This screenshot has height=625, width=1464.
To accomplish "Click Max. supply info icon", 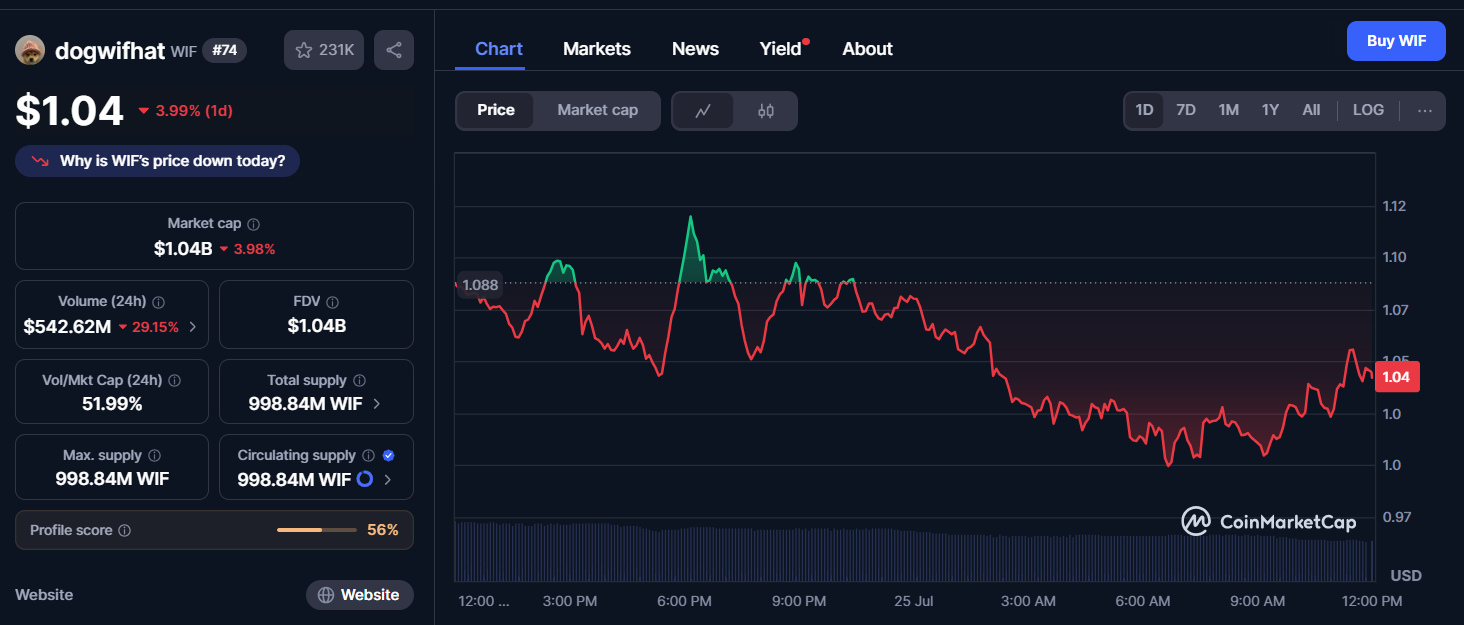I will tap(155, 456).
